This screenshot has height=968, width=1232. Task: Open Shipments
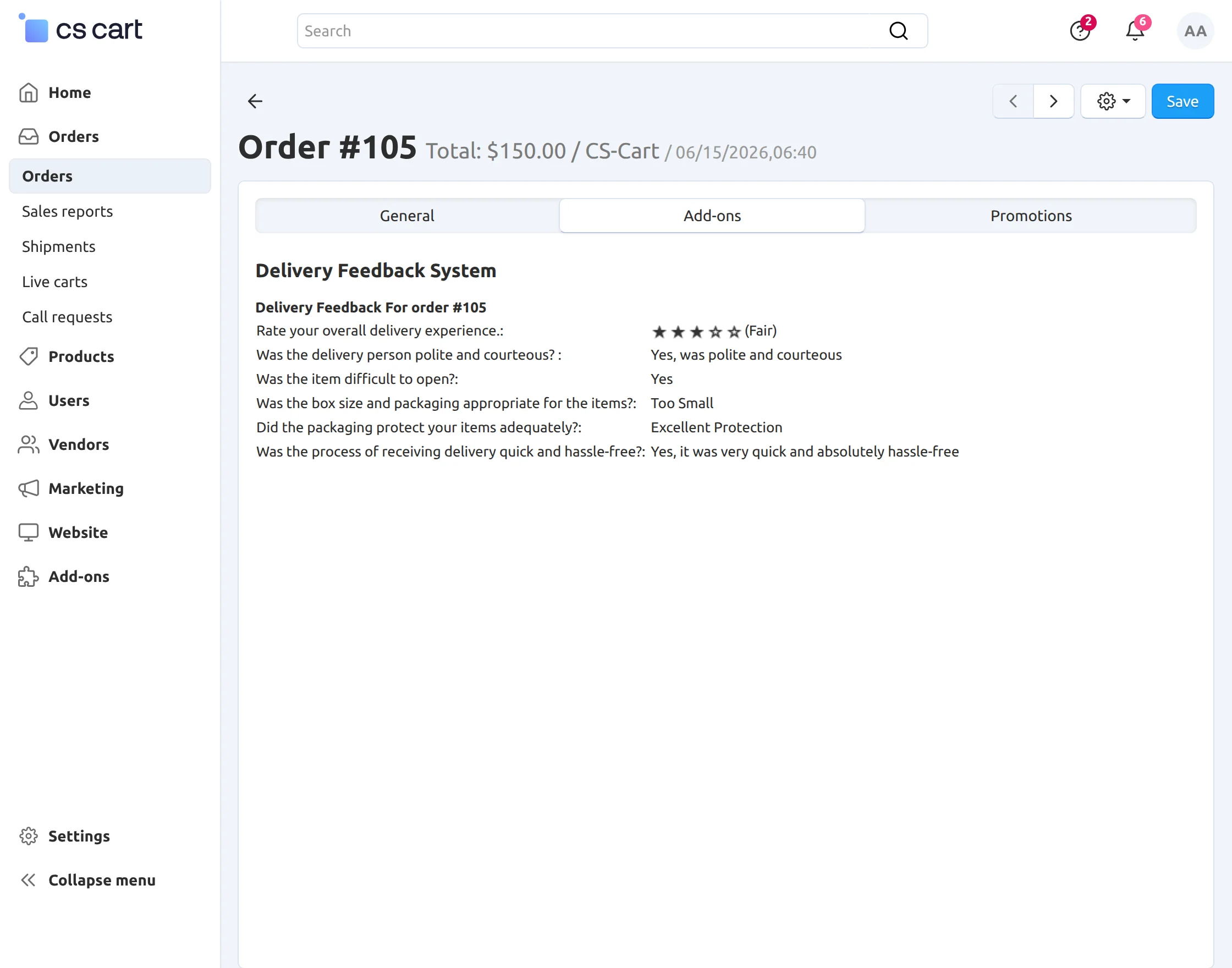click(x=58, y=246)
